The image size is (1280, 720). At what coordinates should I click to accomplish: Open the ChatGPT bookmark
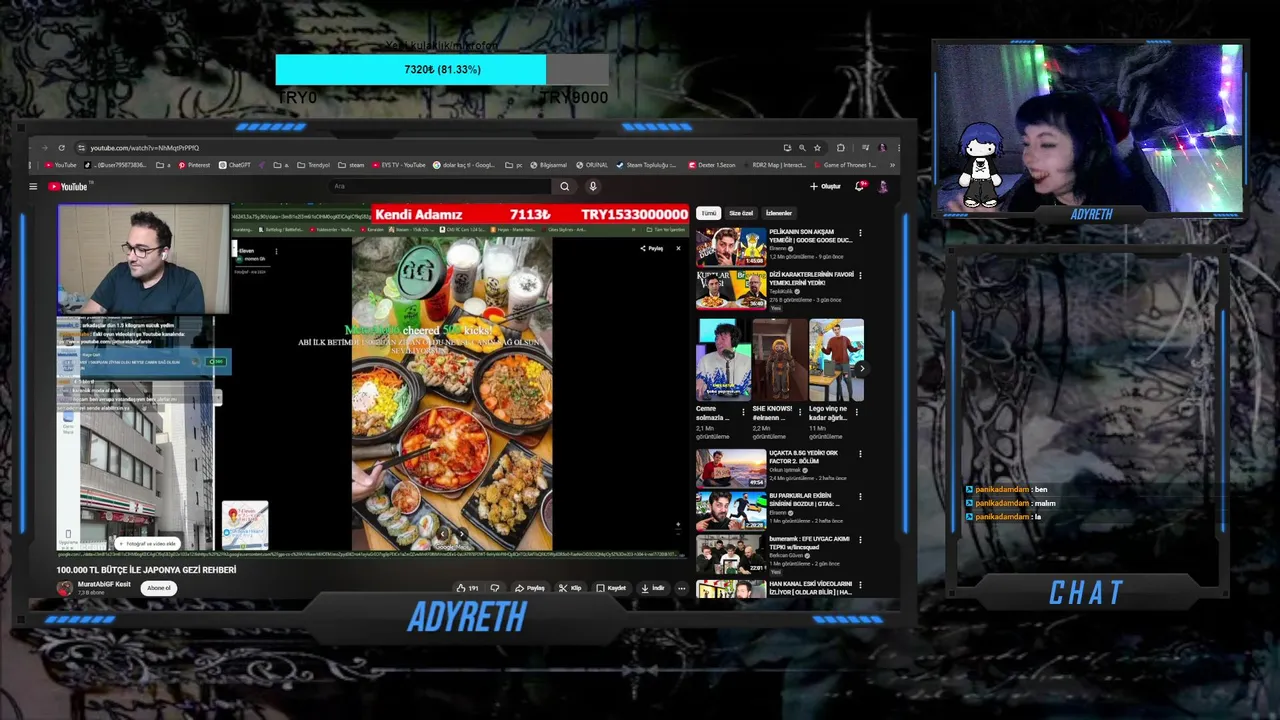(235, 165)
